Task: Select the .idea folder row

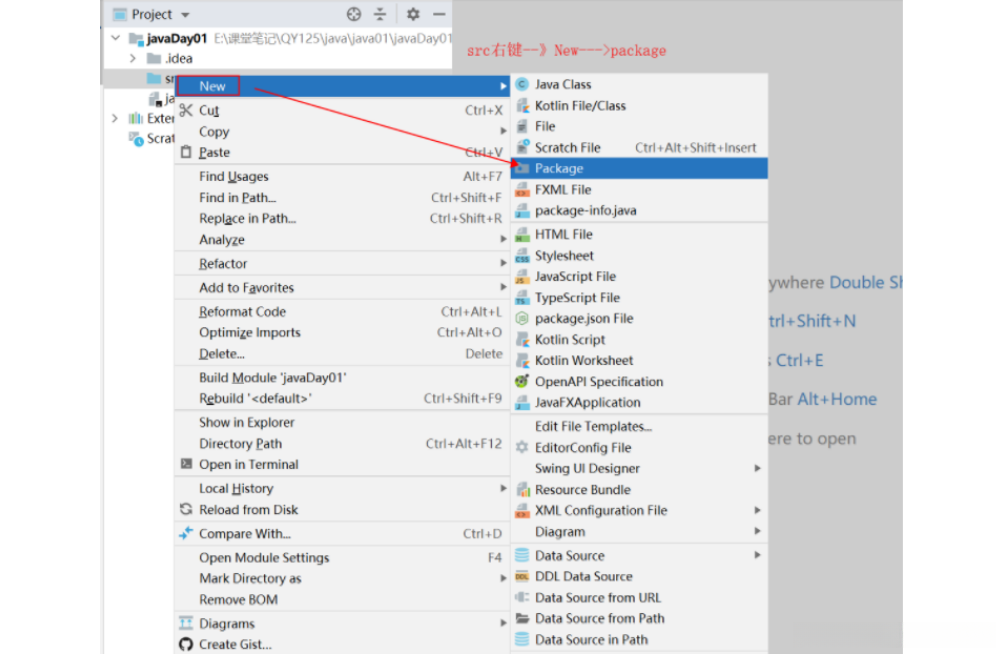Action: tap(278, 58)
